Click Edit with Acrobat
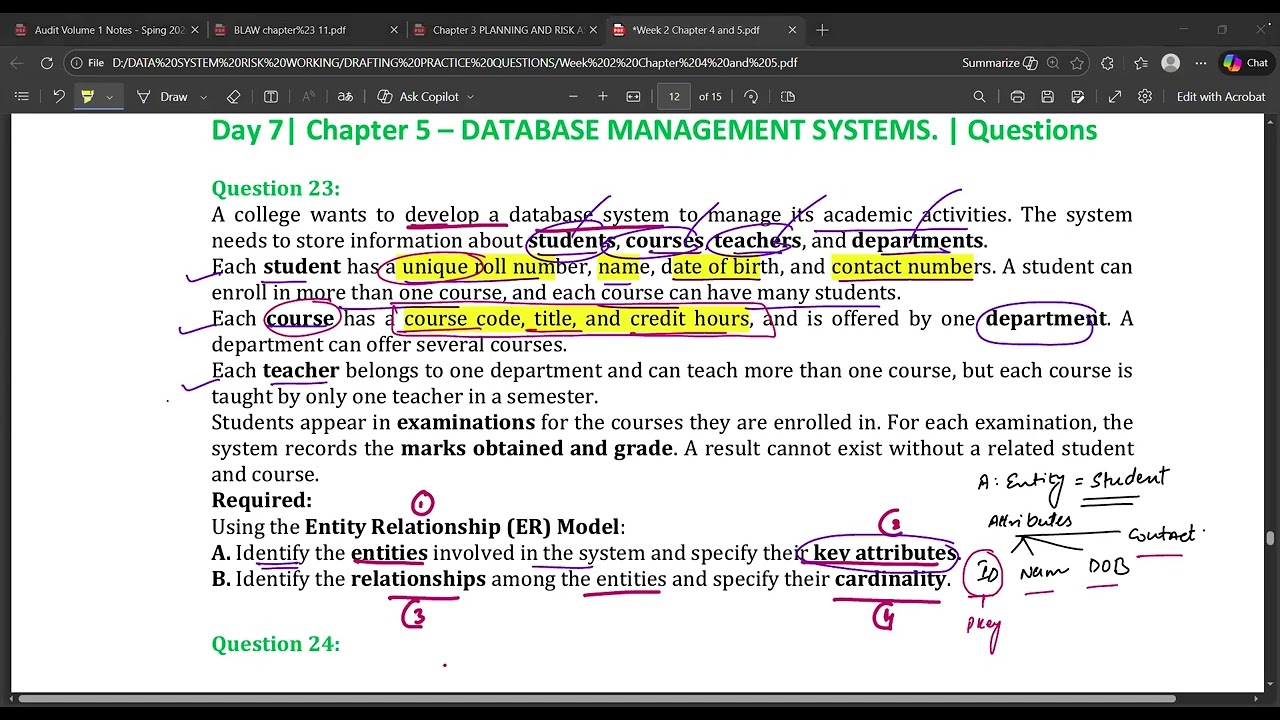This screenshot has height=720, width=1280. click(1221, 97)
